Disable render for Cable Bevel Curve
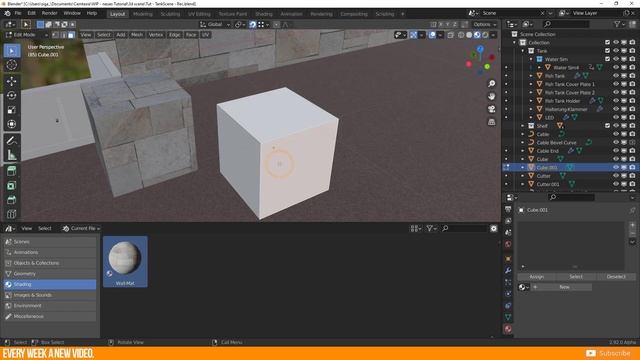The height and width of the screenshot is (360, 640). (632, 142)
